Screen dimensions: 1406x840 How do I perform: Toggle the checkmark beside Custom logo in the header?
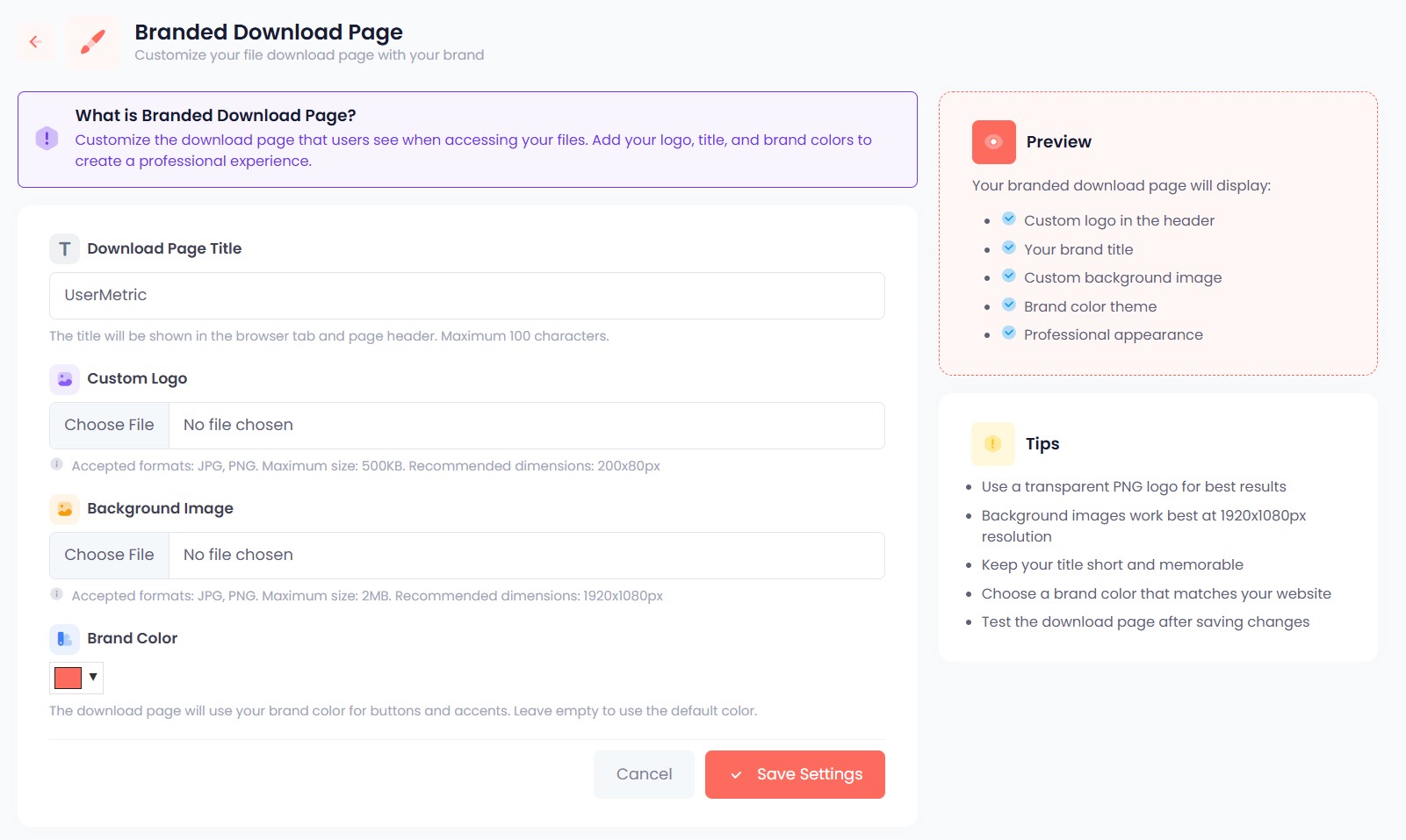click(x=1008, y=218)
